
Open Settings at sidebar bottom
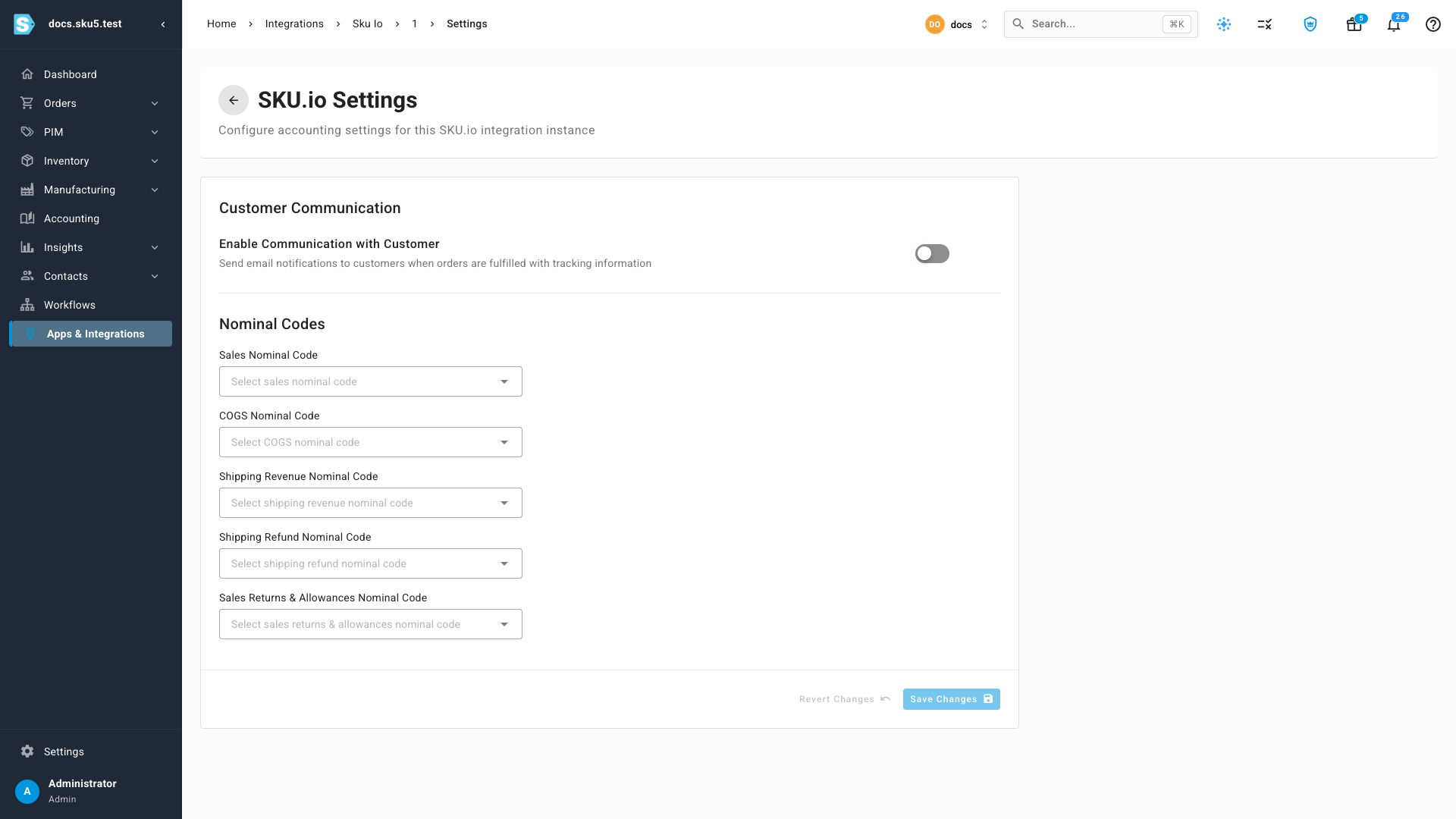pos(91,752)
